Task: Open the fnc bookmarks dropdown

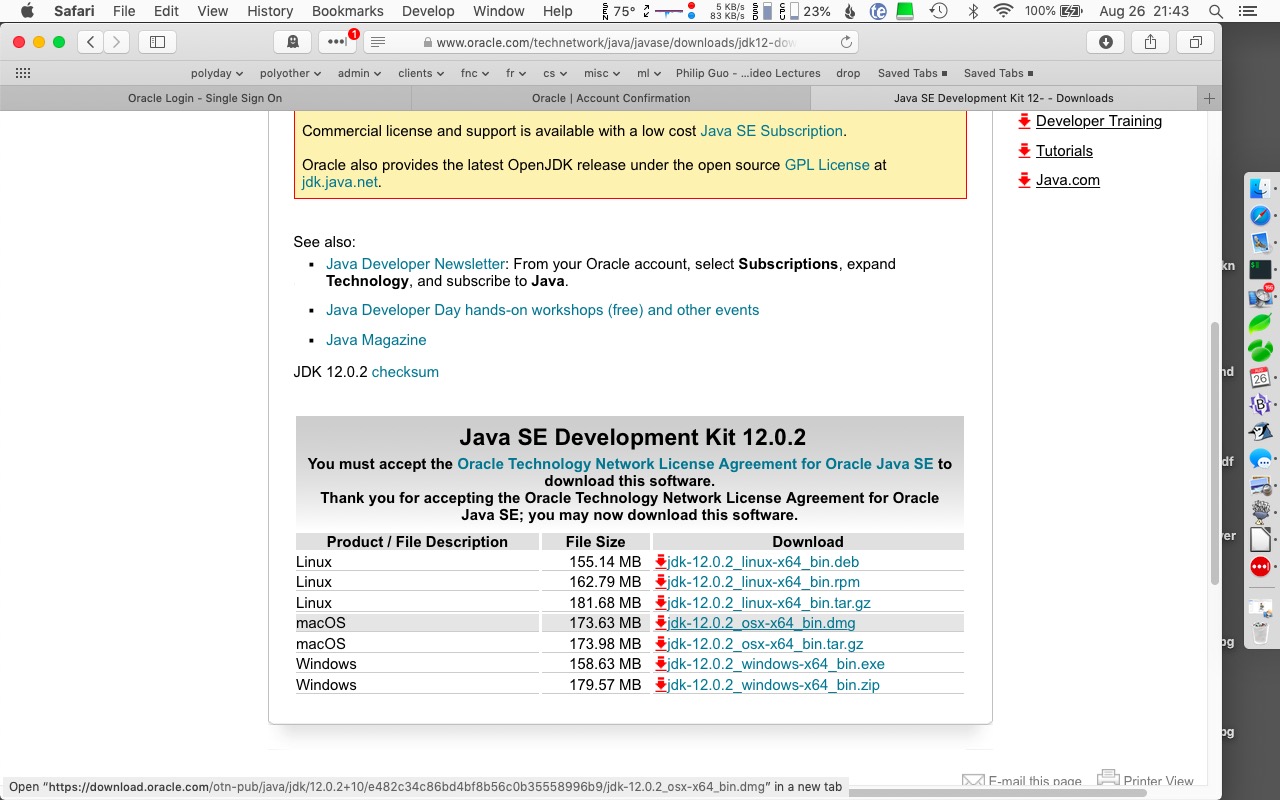Action: coord(474,73)
